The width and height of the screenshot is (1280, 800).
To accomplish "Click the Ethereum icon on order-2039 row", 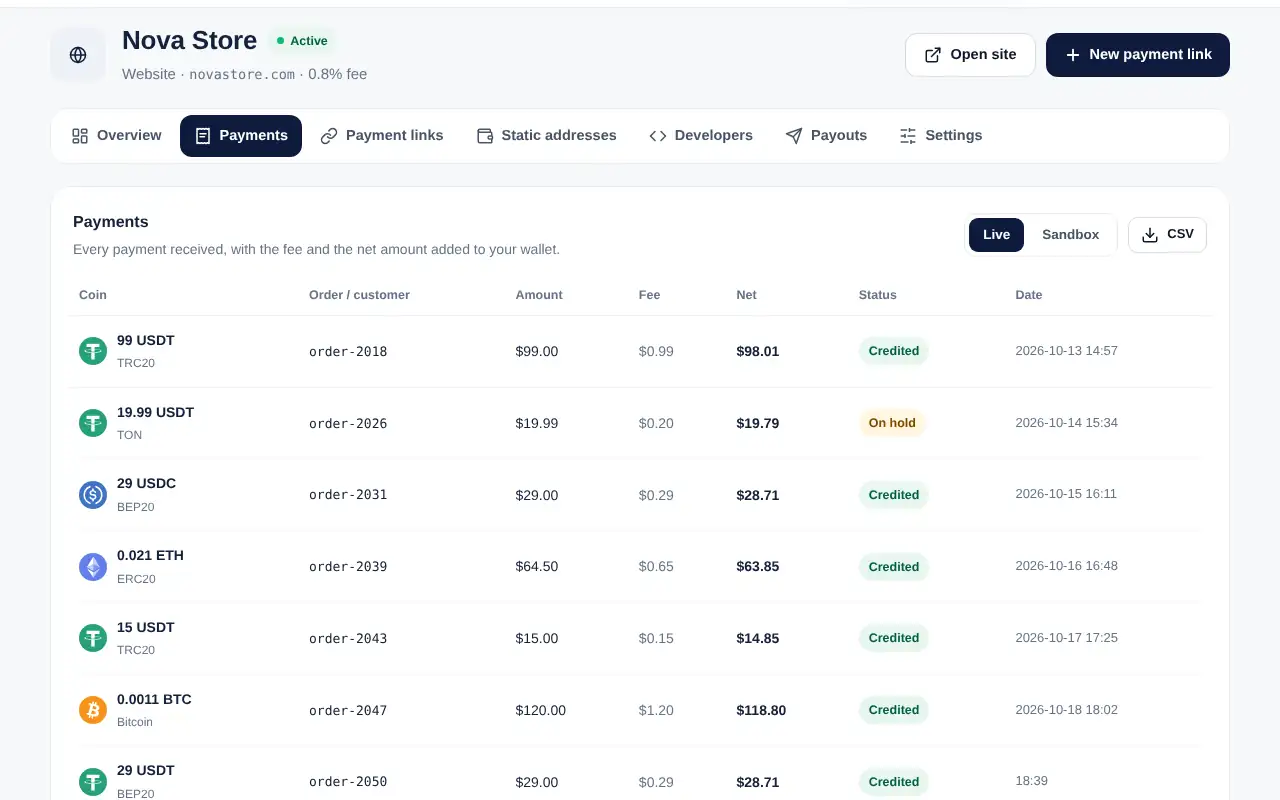I will 93,567.
